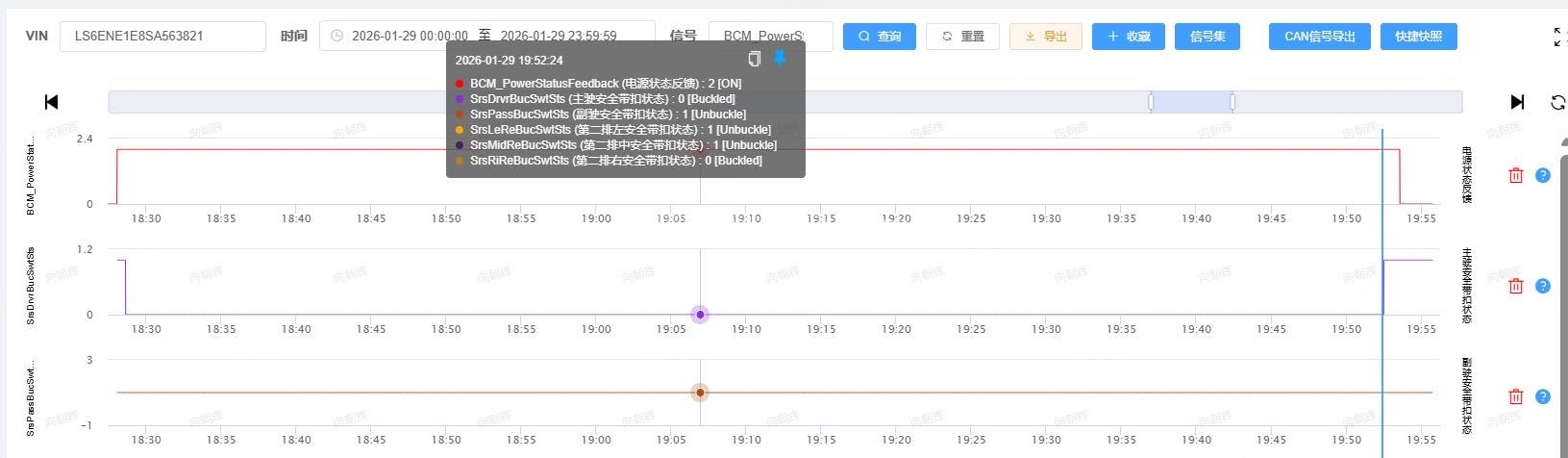The height and width of the screenshot is (458, 1568).
Task: Click the refresh icon beside the timeline
Action: [1557, 102]
